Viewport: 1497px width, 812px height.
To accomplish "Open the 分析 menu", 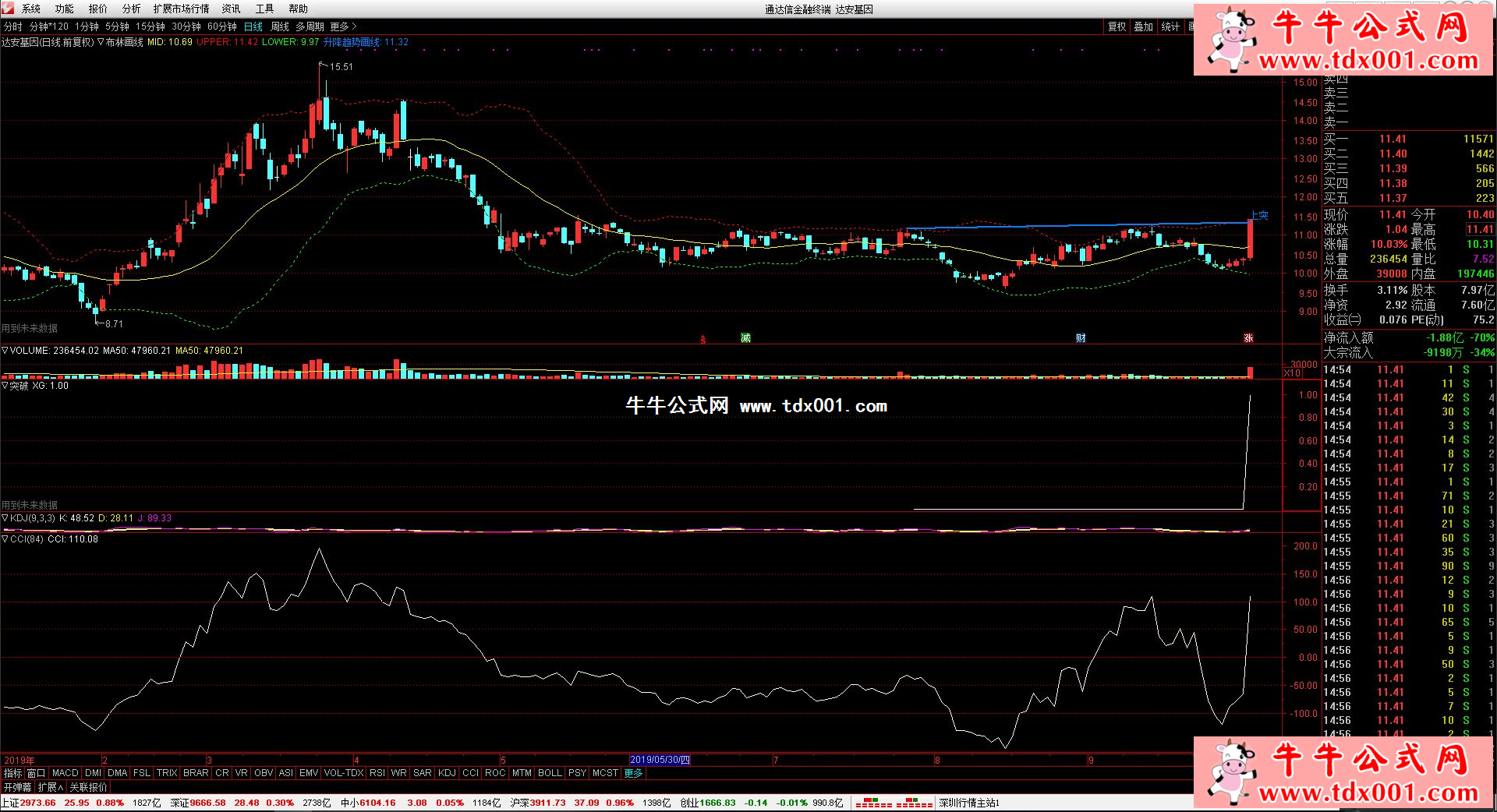I will pos(132,9).
